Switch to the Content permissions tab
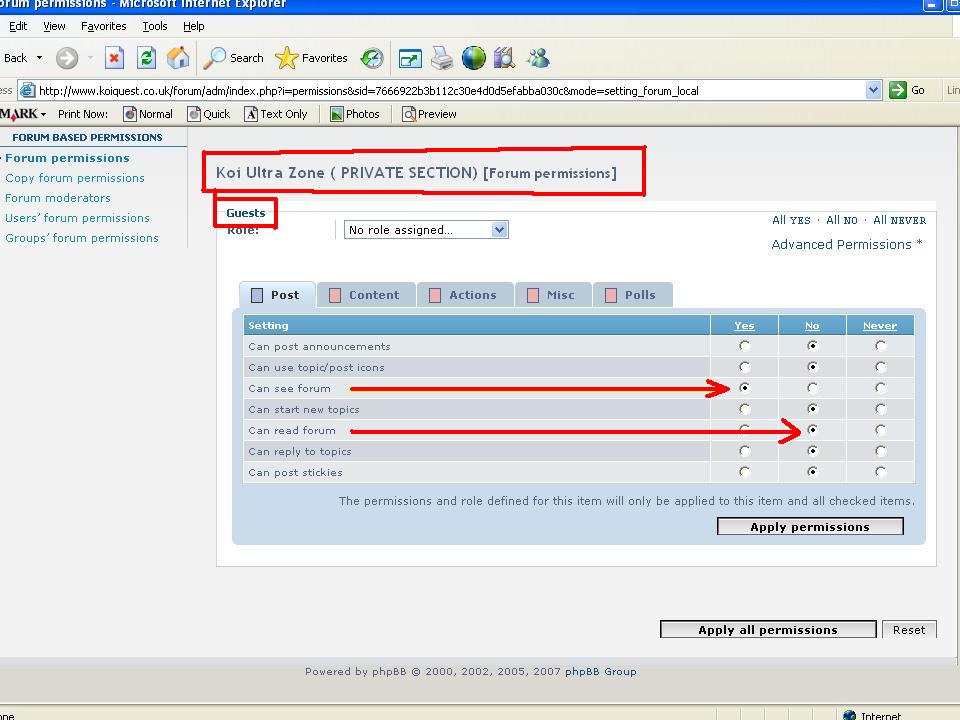This screenshot has height=720, width=960. click(364, 295)
